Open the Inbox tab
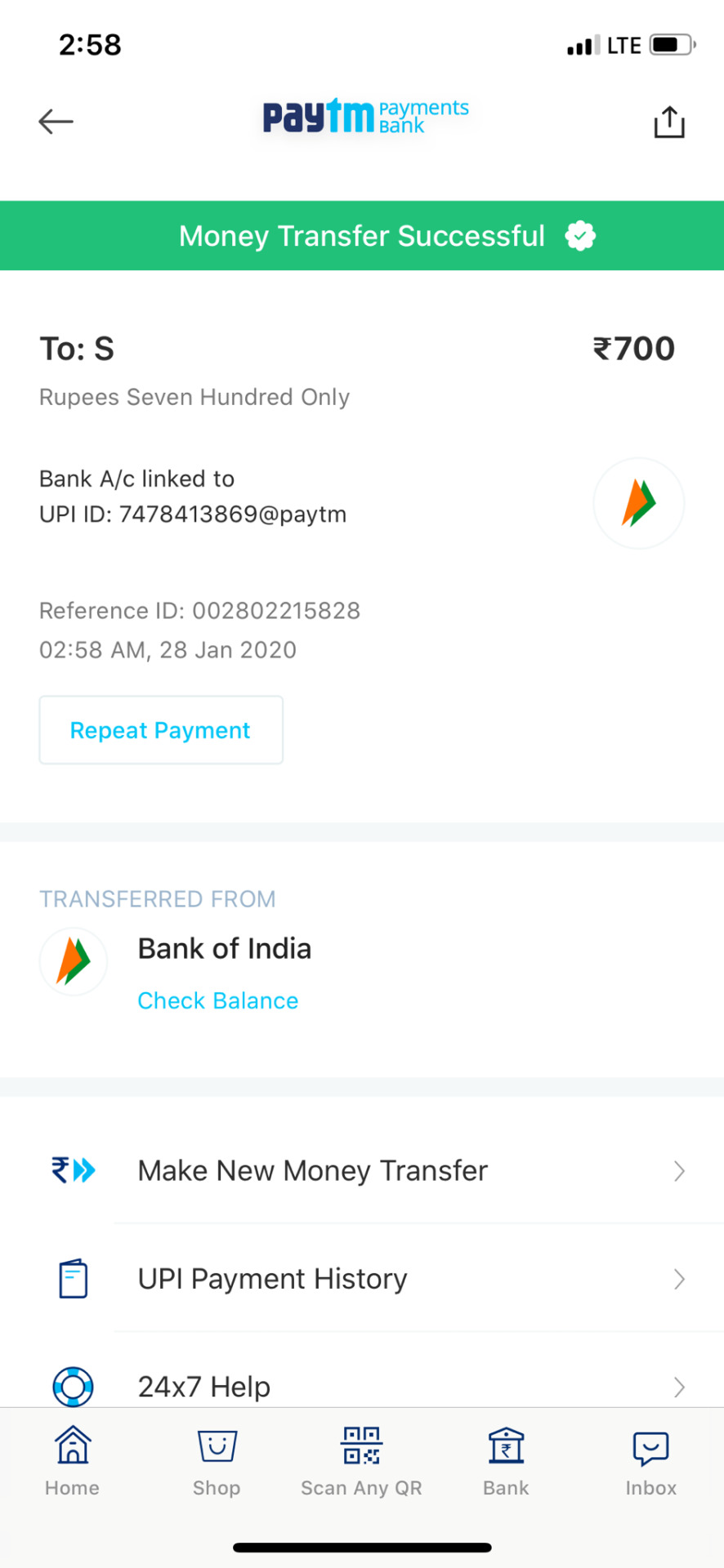Image resolution: width=724 pixels, height=1568 pixels. click(651, 1461)
